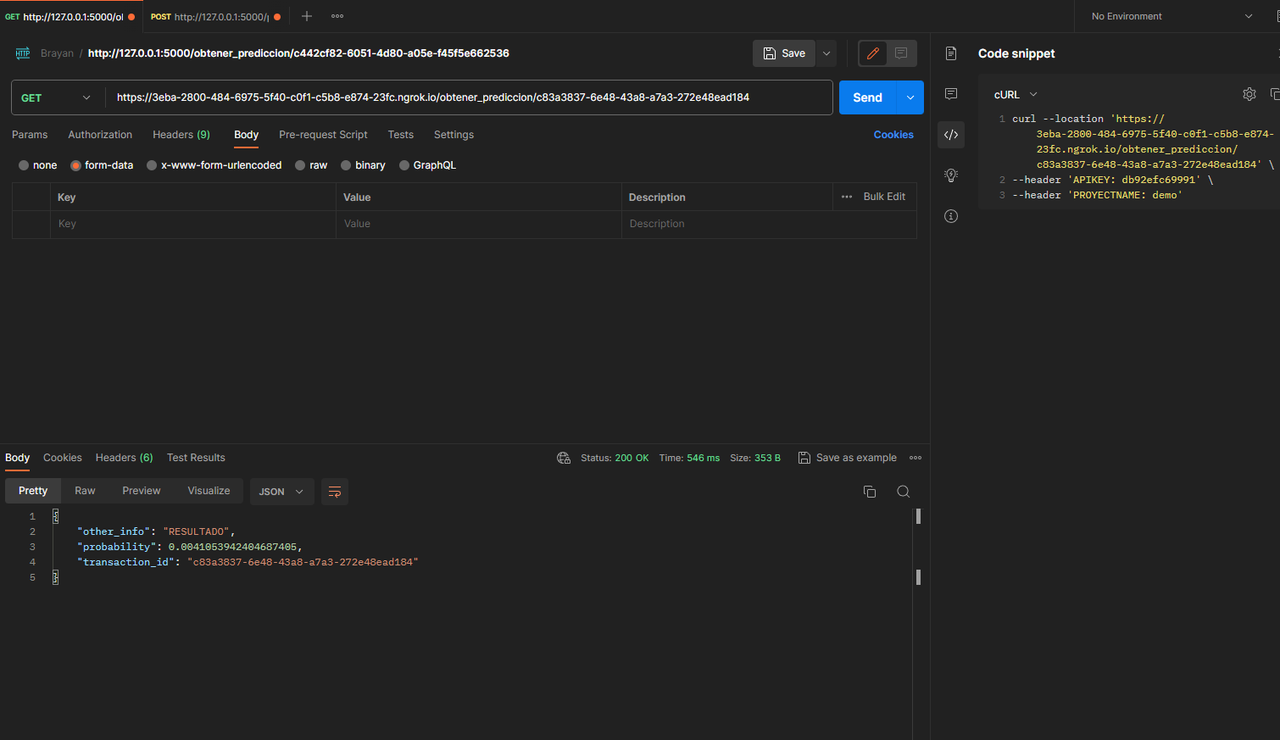Screen dimensions: 1280x740
Task: Open the No Environment dropdown
Action: coord(1172,16)
